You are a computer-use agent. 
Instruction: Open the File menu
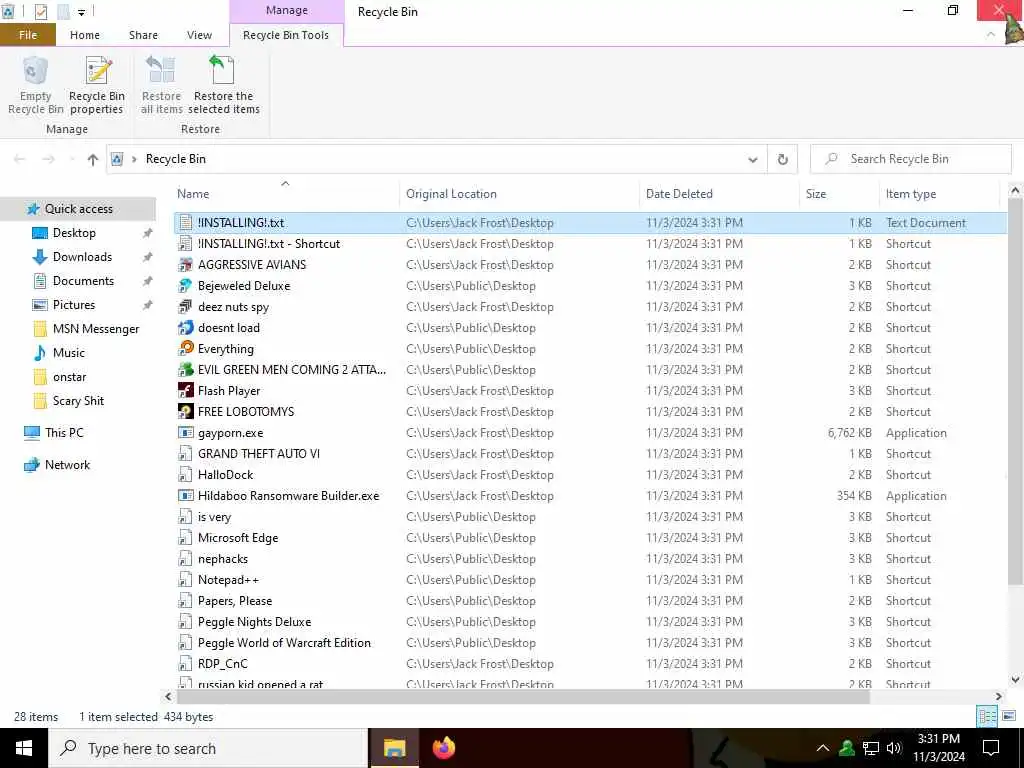tap(28, 35)
